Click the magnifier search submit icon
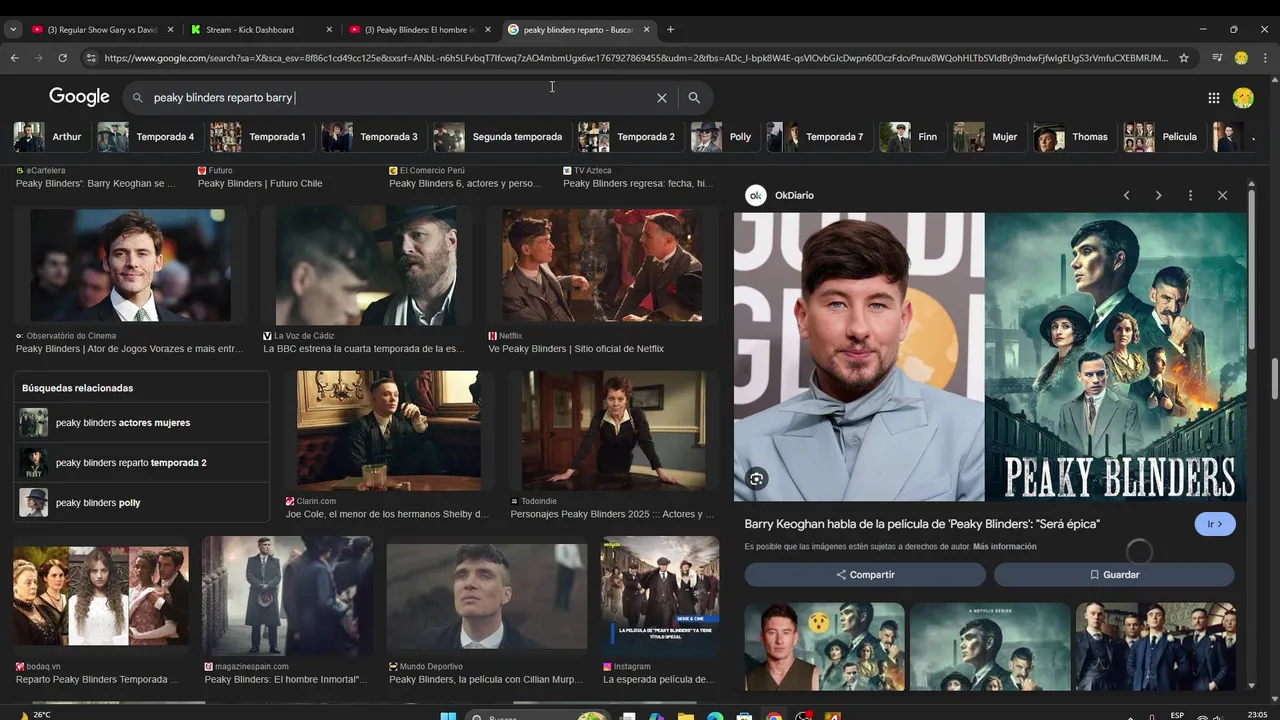The image size is (1280, 720). point(694,98)
